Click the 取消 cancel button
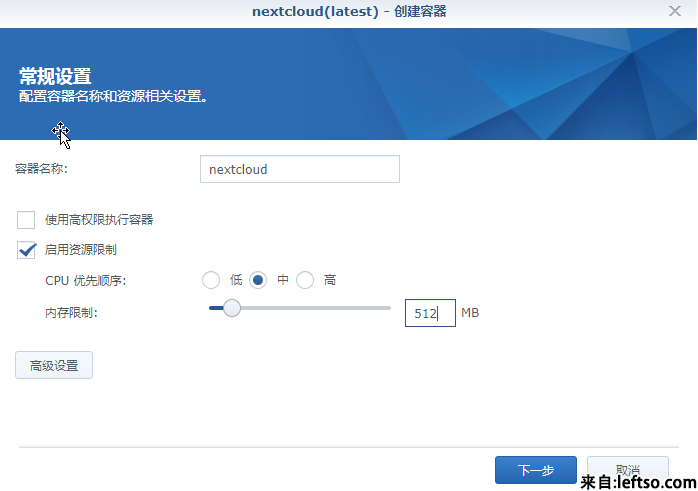The width and height of the screenshot is (698, 491). tap(628, 470)
